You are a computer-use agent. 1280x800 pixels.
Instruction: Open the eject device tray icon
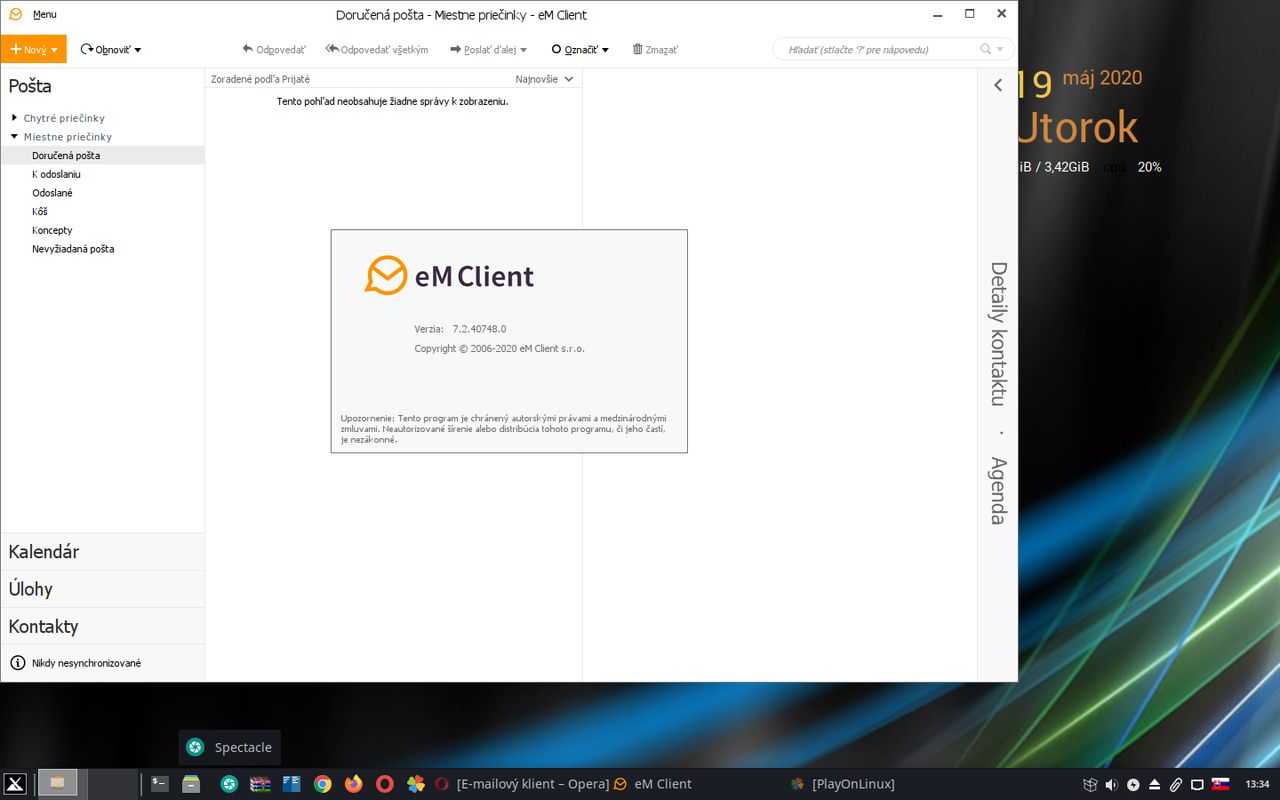pos(1154,784)
